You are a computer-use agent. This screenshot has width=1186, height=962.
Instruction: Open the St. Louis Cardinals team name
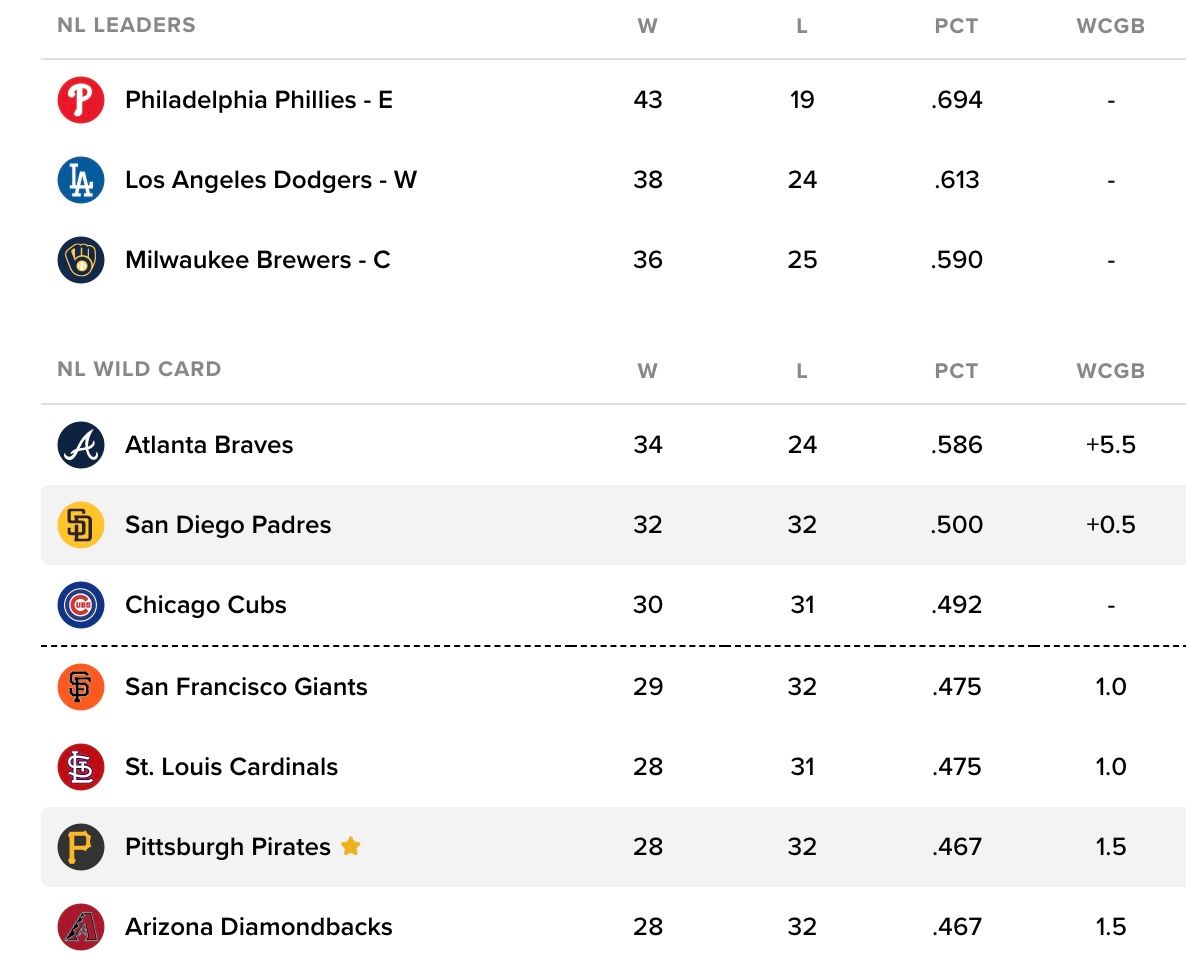pyautogui.click(x=231, y=767)
